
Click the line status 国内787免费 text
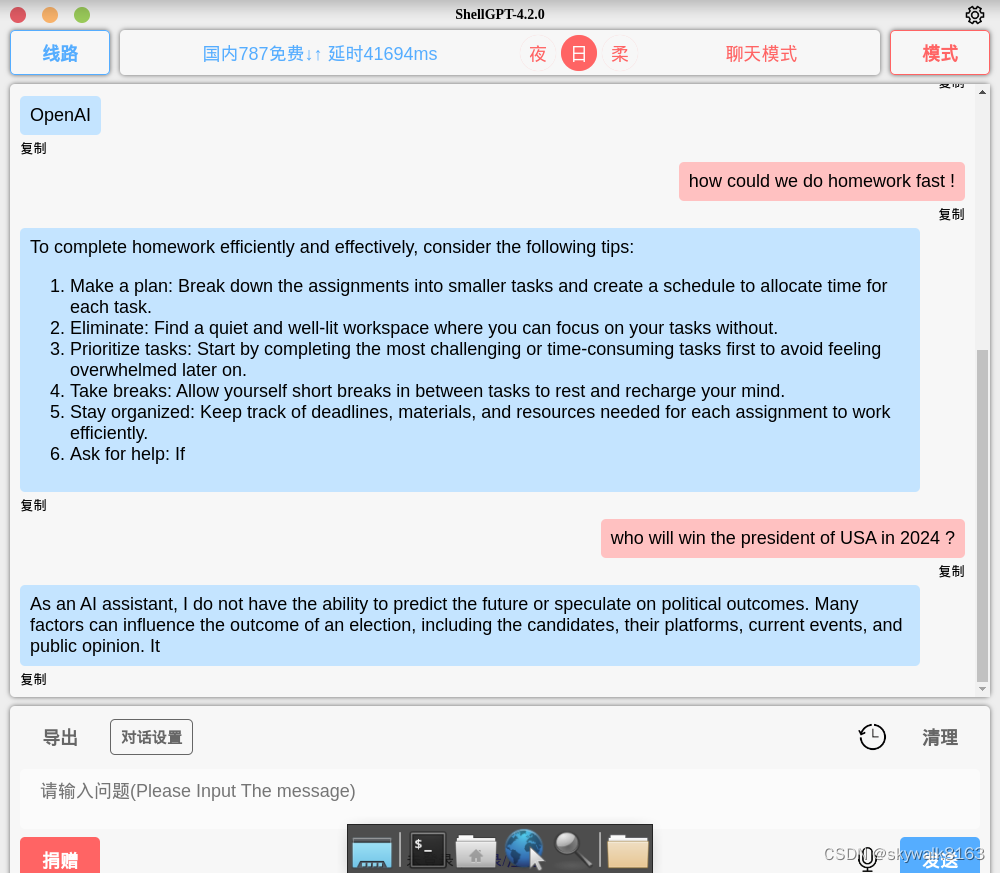tap(320, 54)
